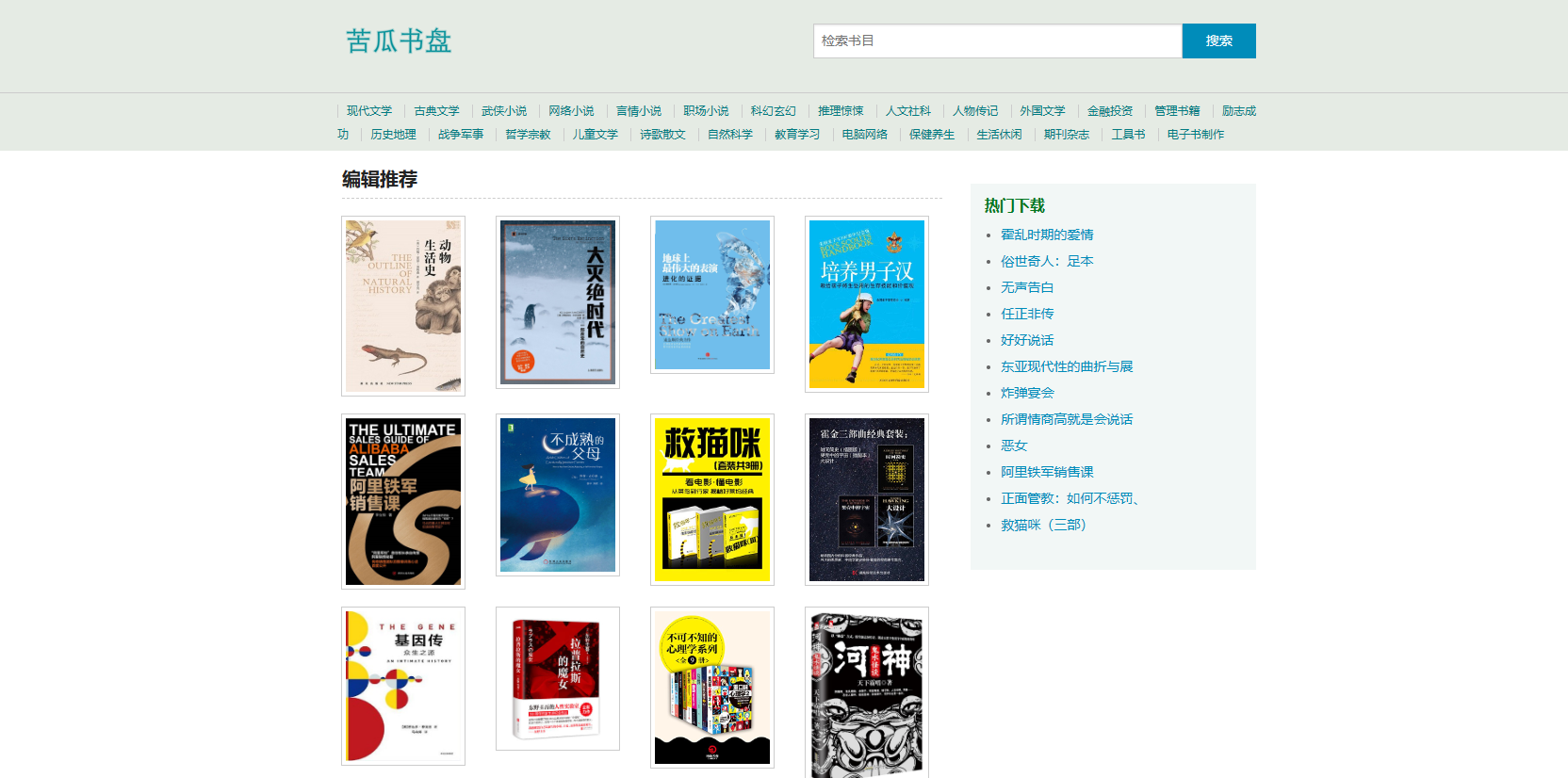
Task: Open the 生活休闲 category
Action: [1000, 135]
